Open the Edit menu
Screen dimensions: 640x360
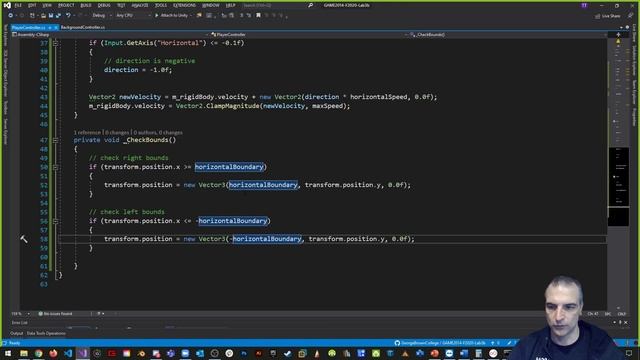tap(32, 5)
